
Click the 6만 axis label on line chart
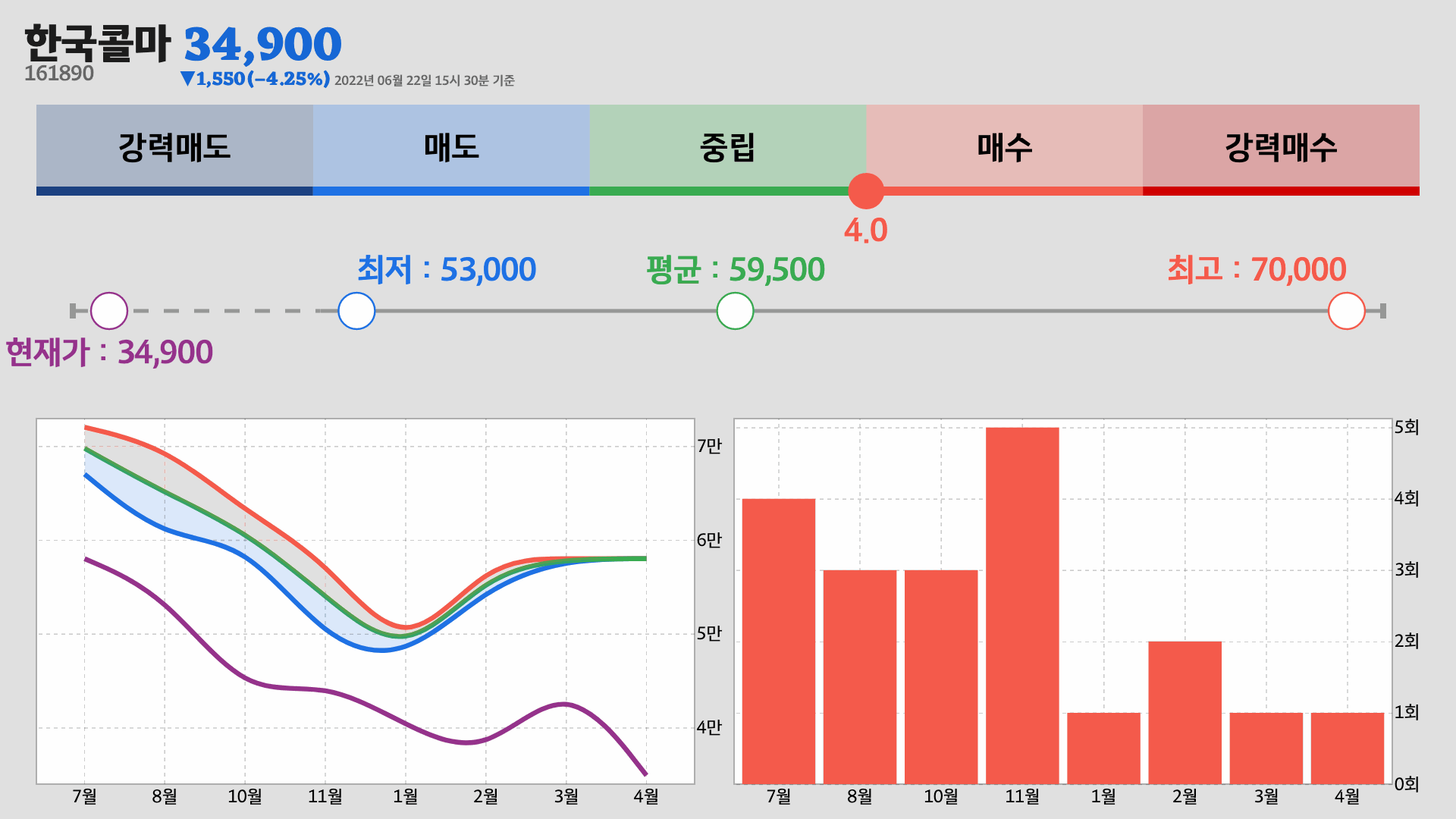click(709, 540)
